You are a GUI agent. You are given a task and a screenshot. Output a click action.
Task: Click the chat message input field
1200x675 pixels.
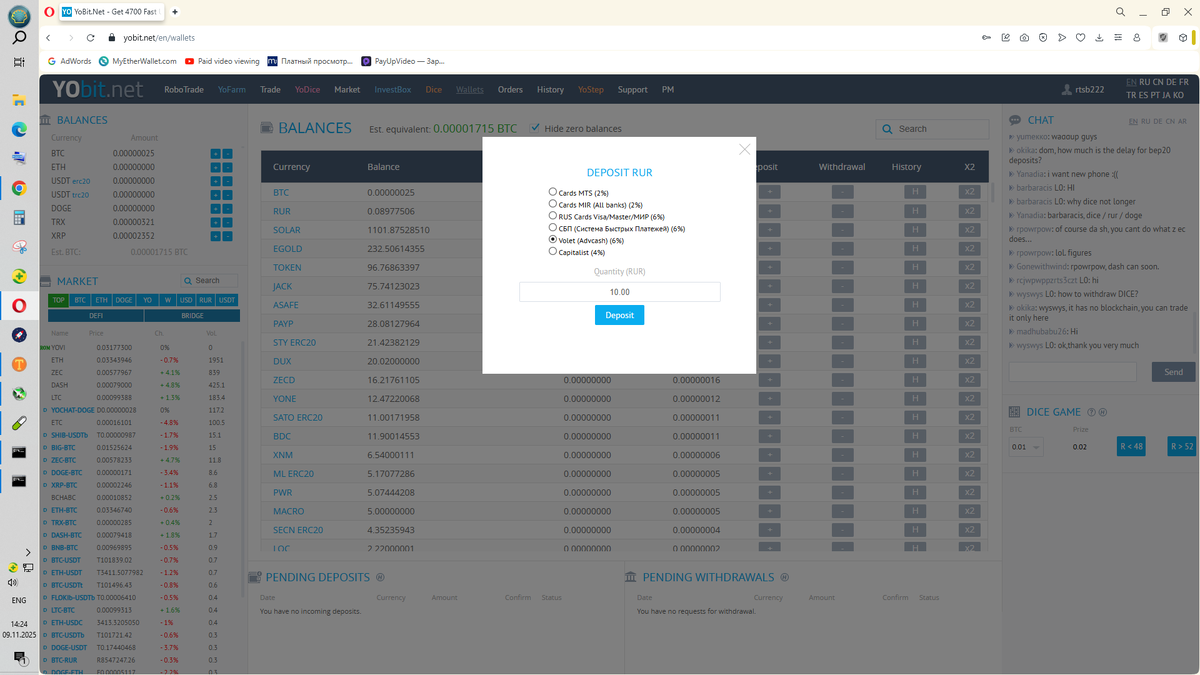coord(1073,372)
